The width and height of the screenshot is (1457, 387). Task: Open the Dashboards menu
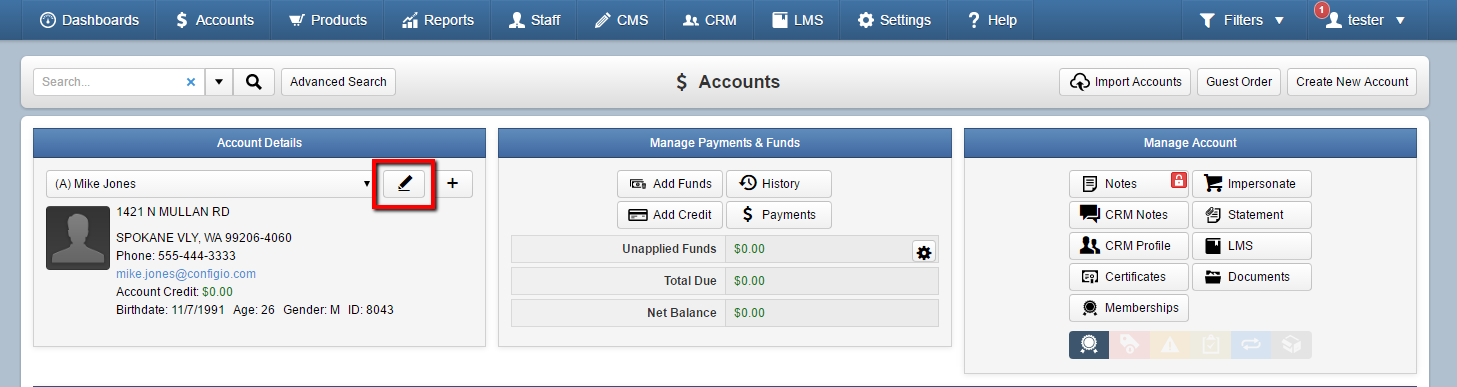(89, 20)
